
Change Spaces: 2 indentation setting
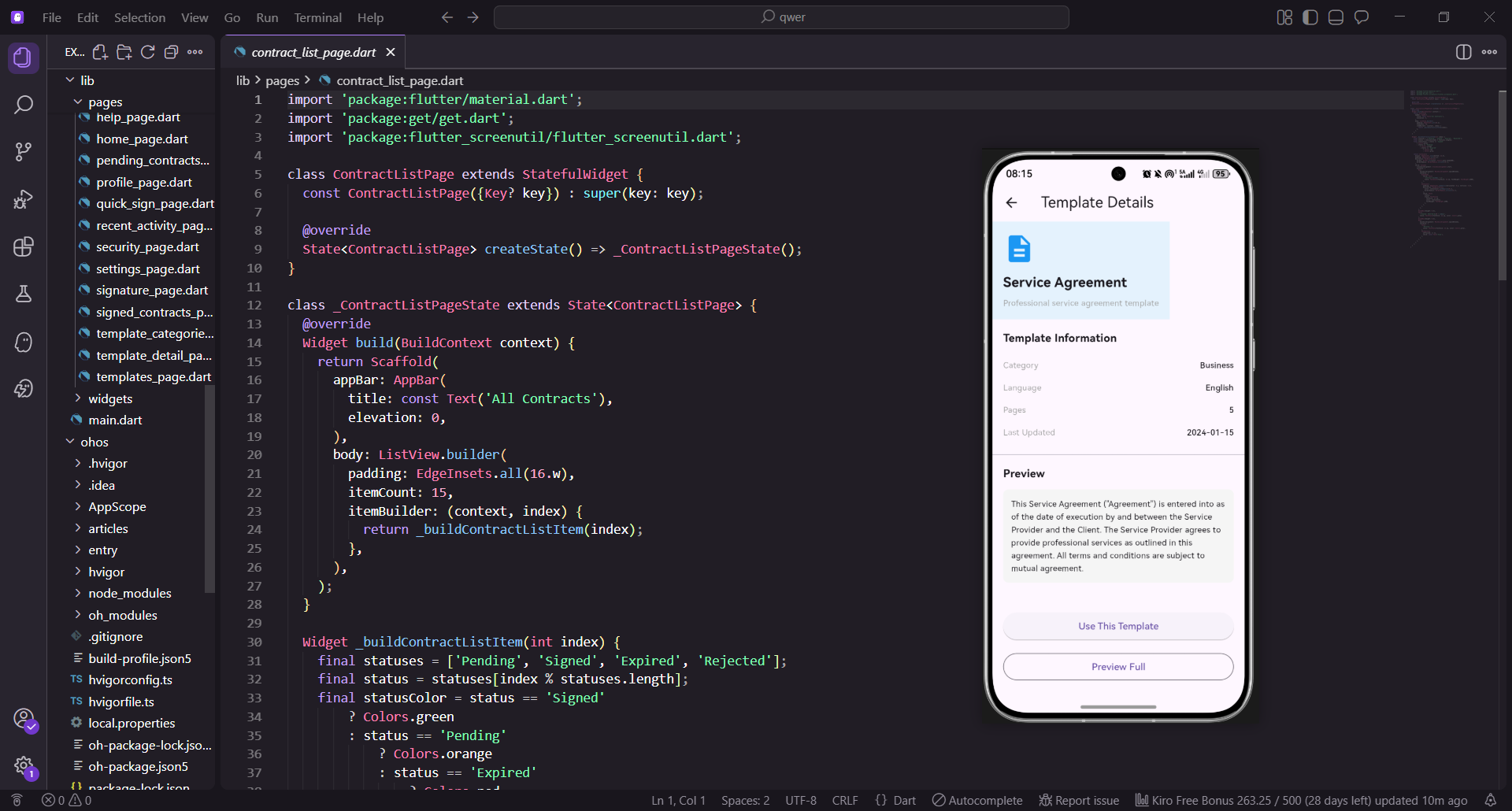745,800
